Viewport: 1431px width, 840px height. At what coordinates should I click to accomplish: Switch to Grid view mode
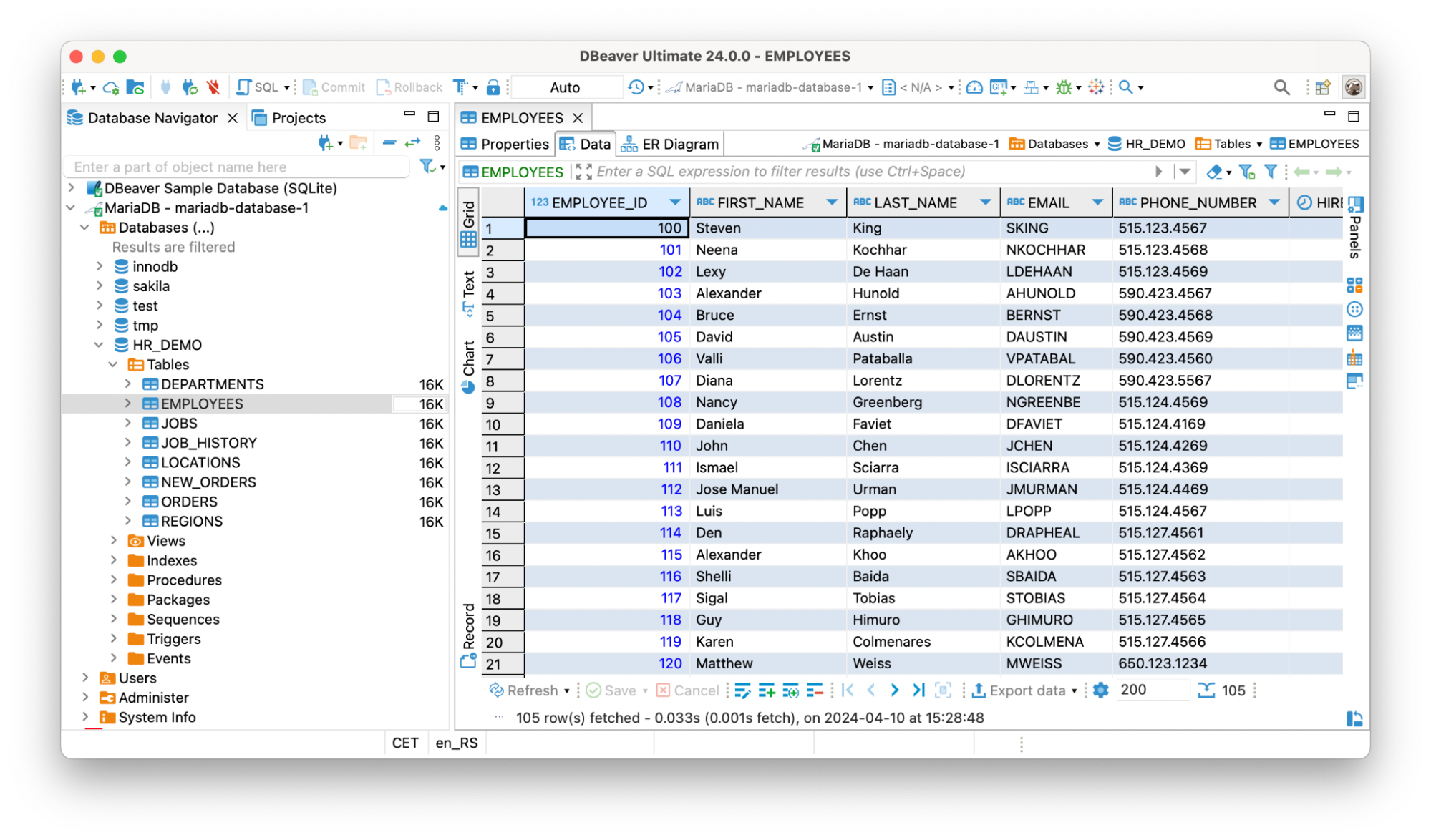[x=468, y=224]
